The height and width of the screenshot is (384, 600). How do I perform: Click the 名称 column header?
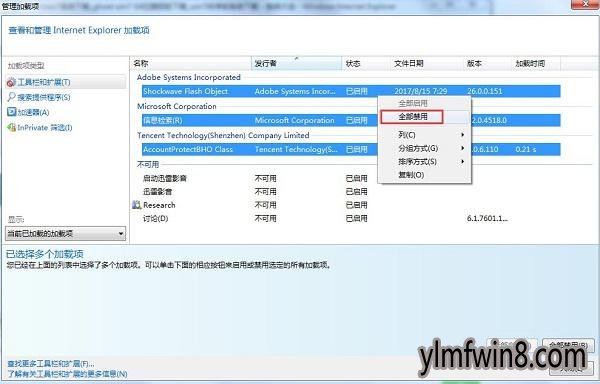(x=191, y=63)
